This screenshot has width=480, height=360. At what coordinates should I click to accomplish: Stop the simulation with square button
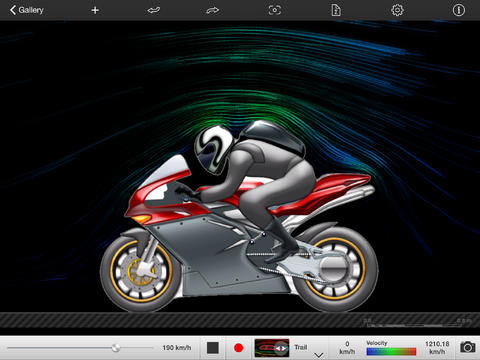tap(213, 348)
